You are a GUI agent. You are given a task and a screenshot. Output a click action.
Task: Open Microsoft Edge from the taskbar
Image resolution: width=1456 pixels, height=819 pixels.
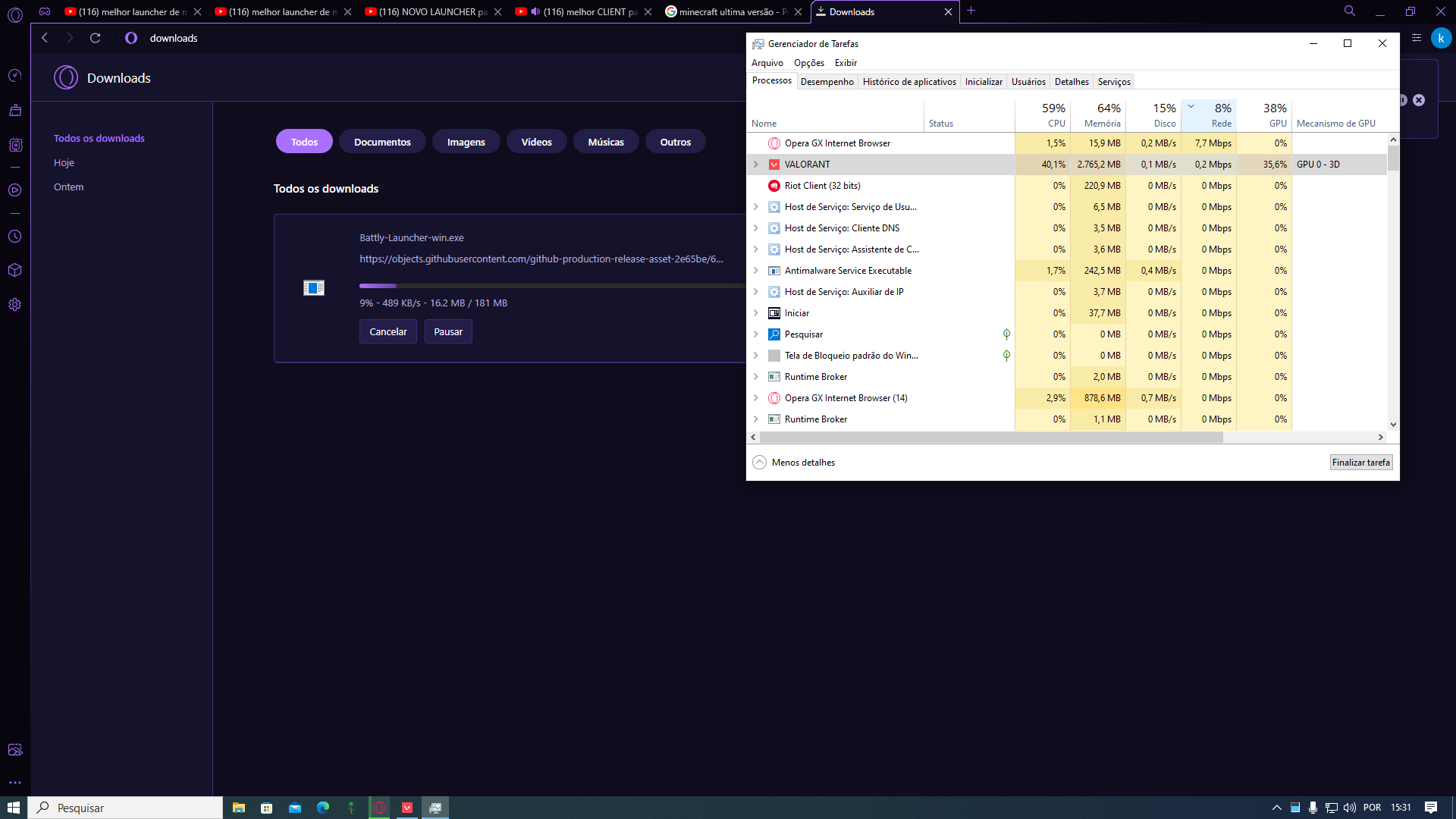pyautogui.click(x=323, y=808)
